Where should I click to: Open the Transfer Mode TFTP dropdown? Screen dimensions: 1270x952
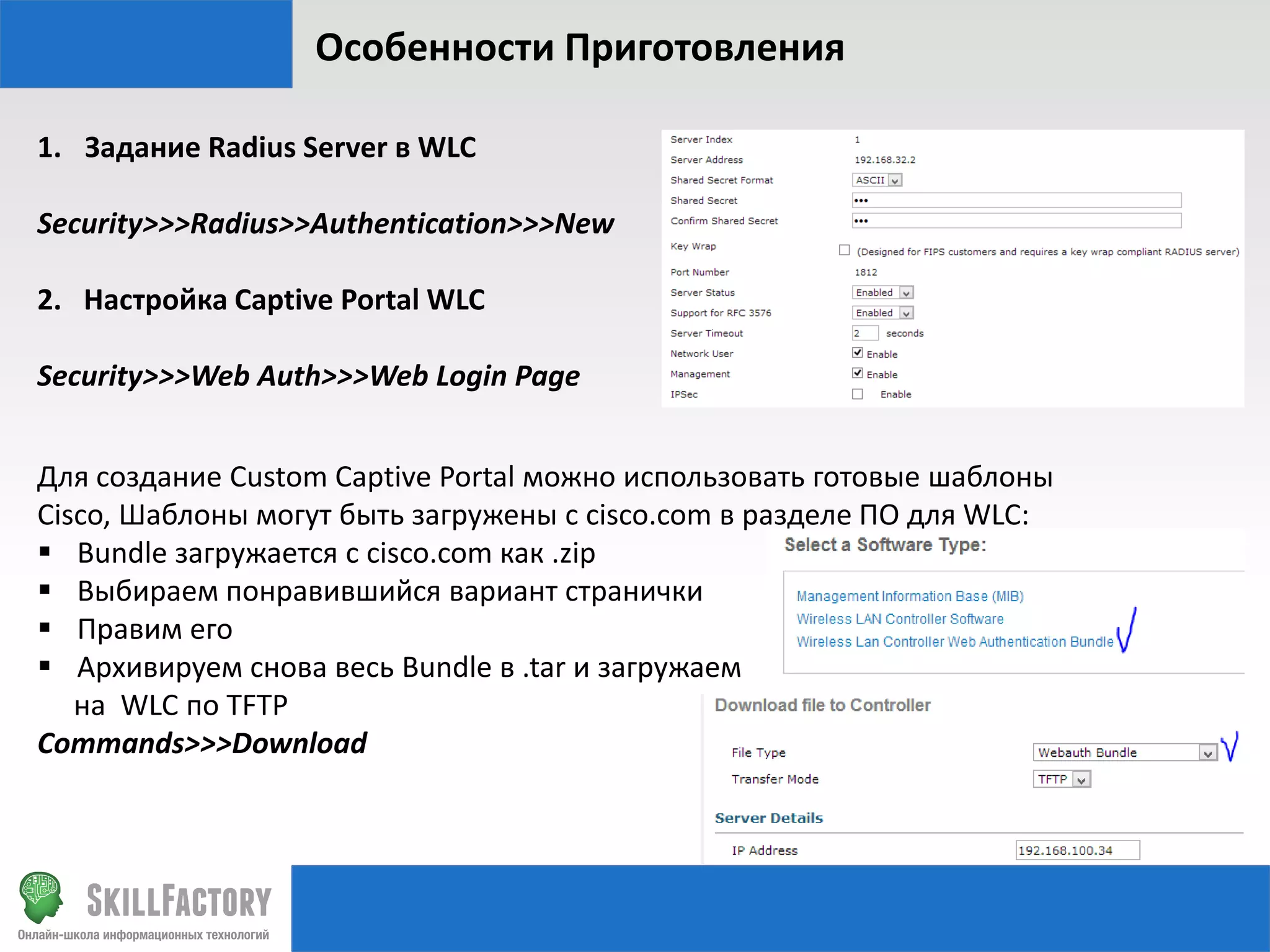pyautogui.click(x=1062, y=779)
